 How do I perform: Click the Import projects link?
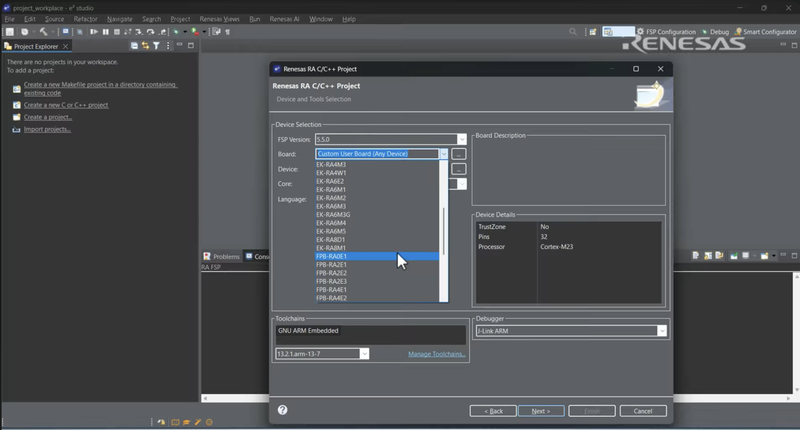(x=47, y=130)
